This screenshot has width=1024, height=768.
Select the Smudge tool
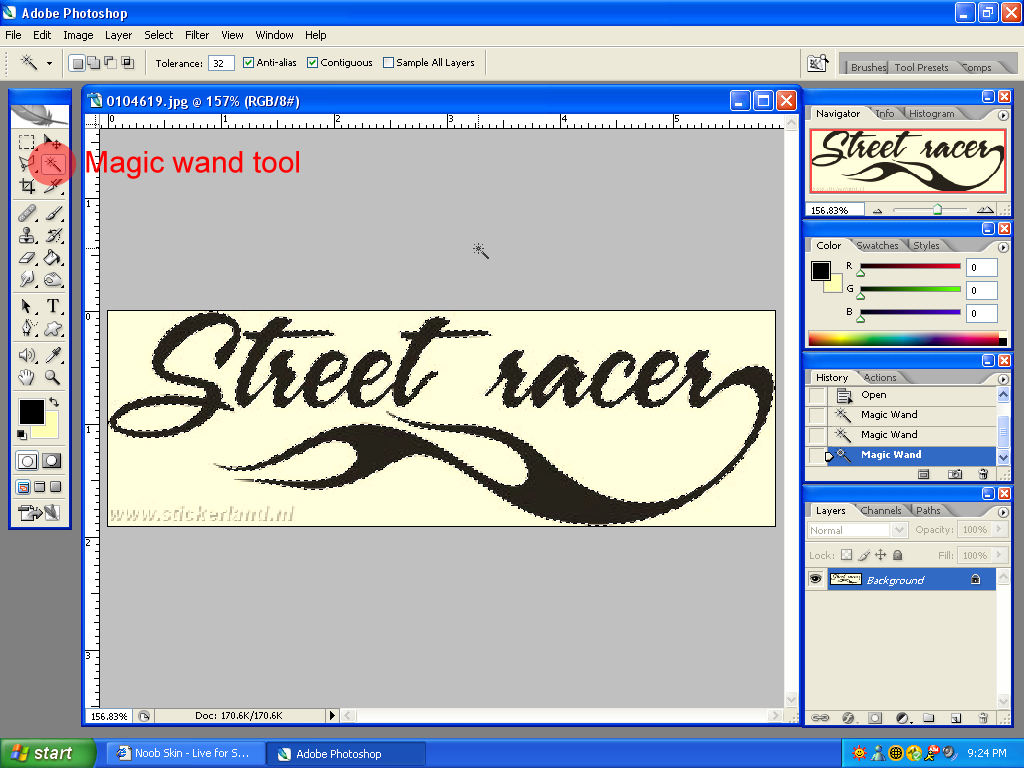coord(27,280)
